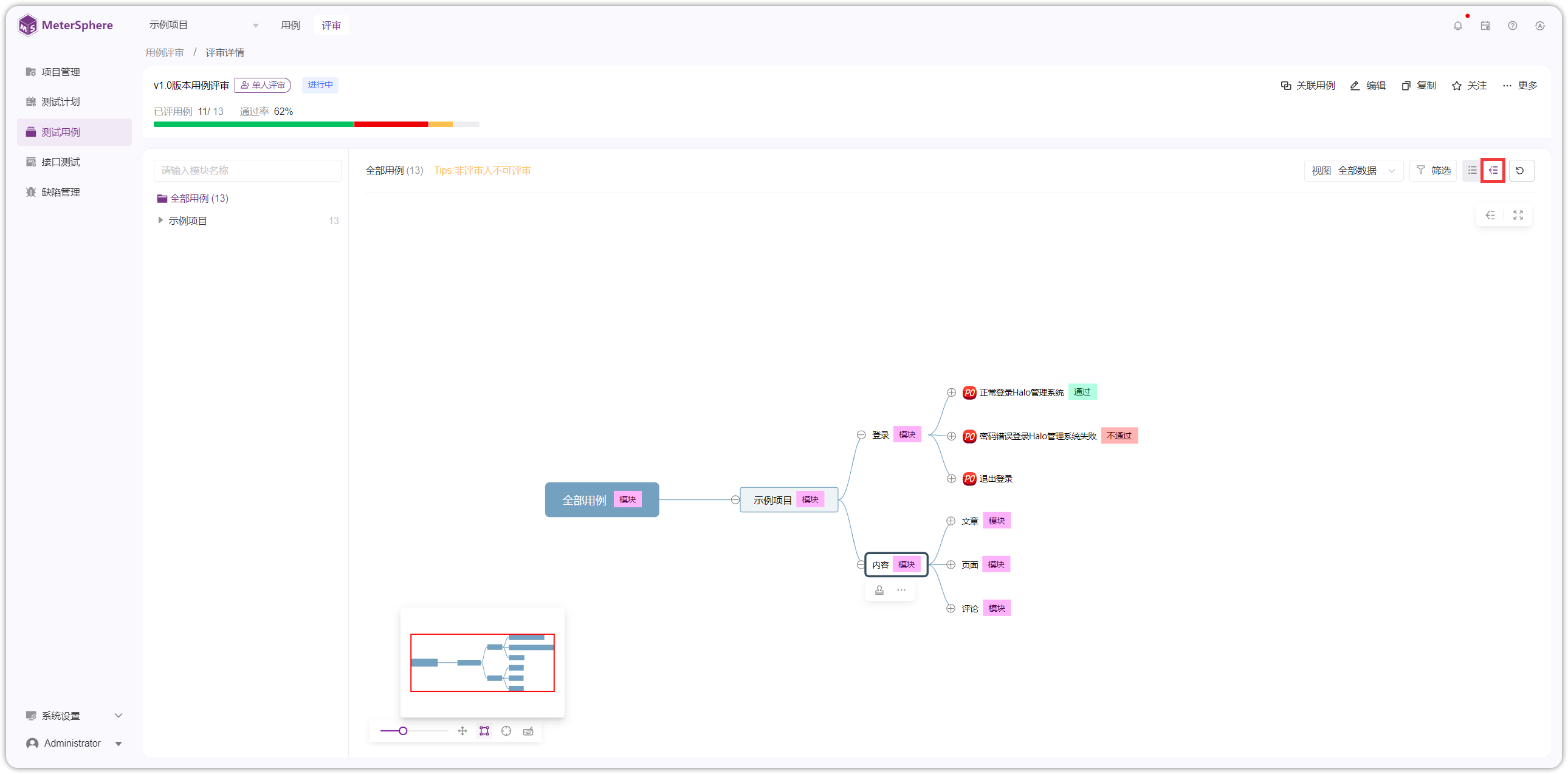Open the 视图 全部数据 dropdown
Screen dimensions: 1568x774
[x=1352, y=170]
